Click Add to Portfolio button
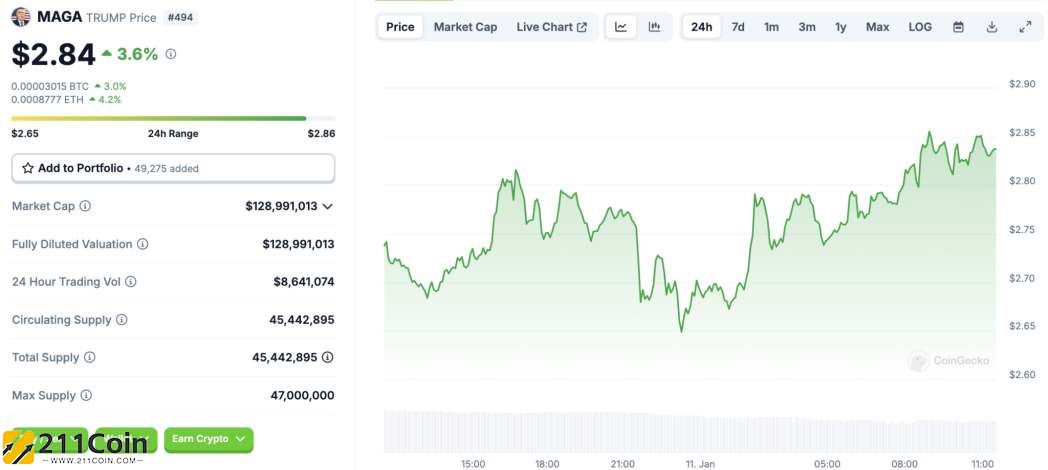Image resolution: width=1048 pixels, height=470 pixels. pyautogui.click(x=173, y=168)
